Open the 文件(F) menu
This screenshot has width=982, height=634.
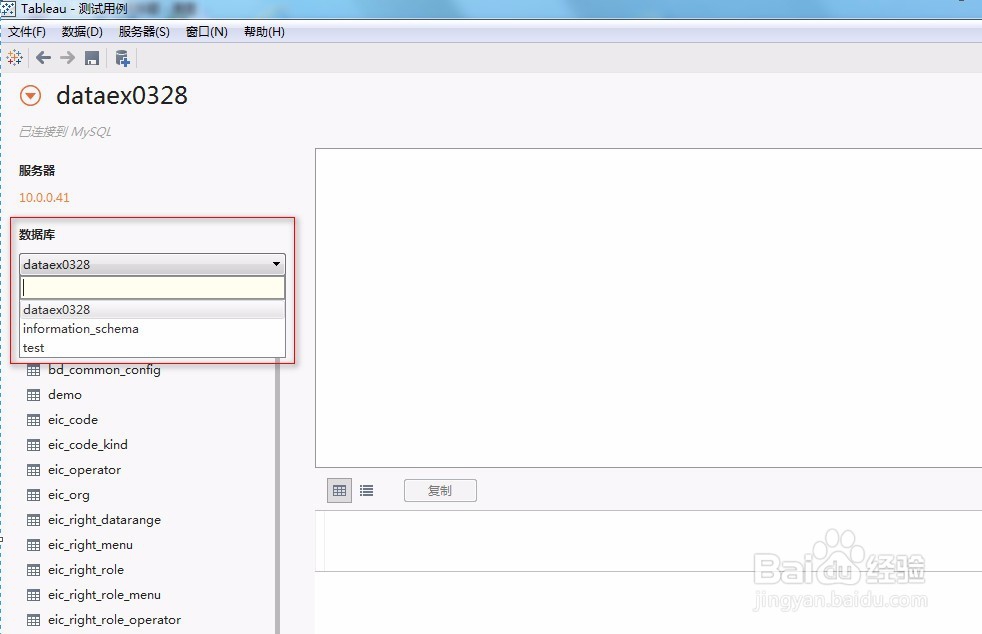click(27, 32)
